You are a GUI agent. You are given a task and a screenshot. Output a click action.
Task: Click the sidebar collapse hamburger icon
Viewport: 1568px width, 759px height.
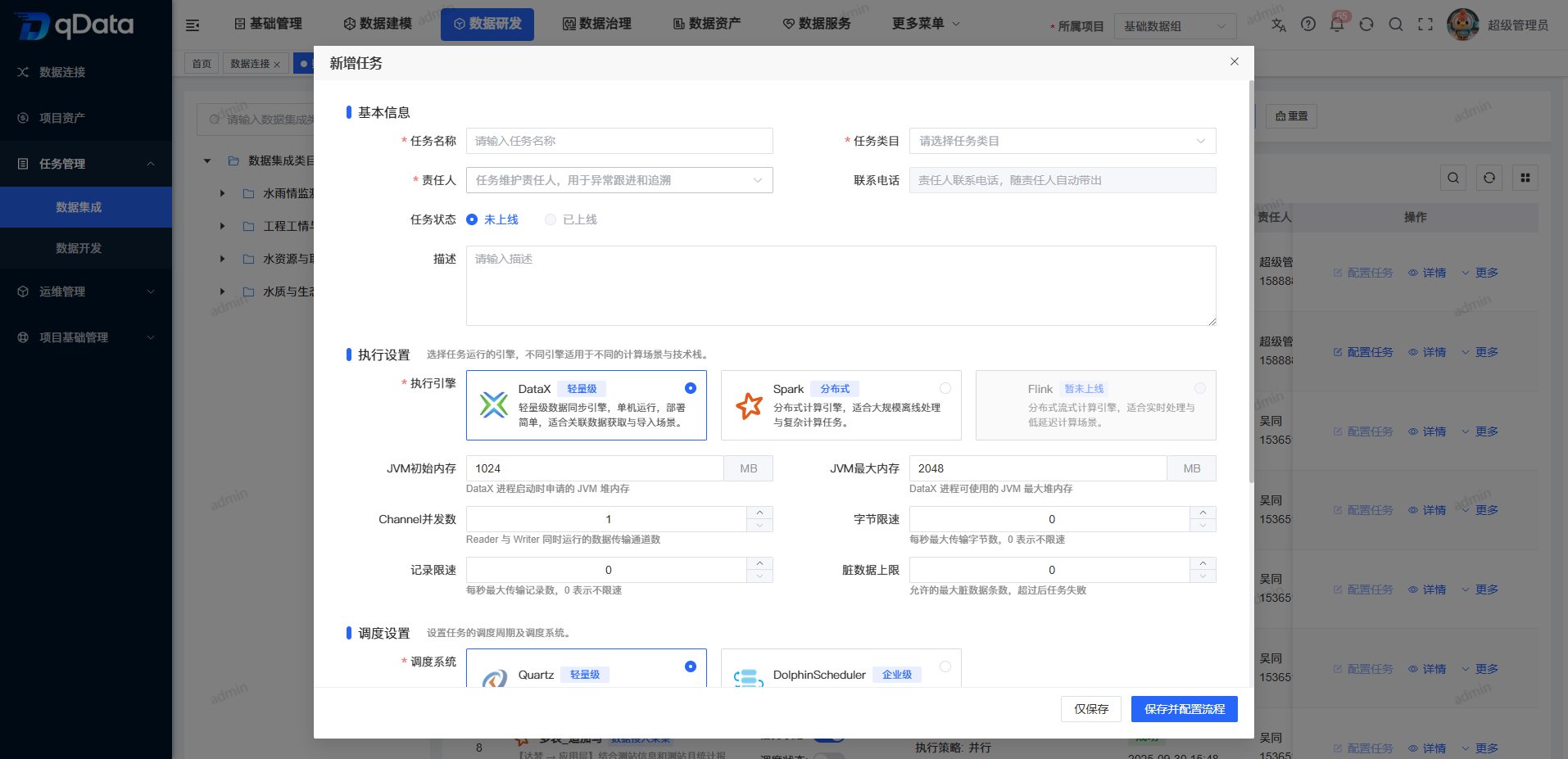click(193, 25)
